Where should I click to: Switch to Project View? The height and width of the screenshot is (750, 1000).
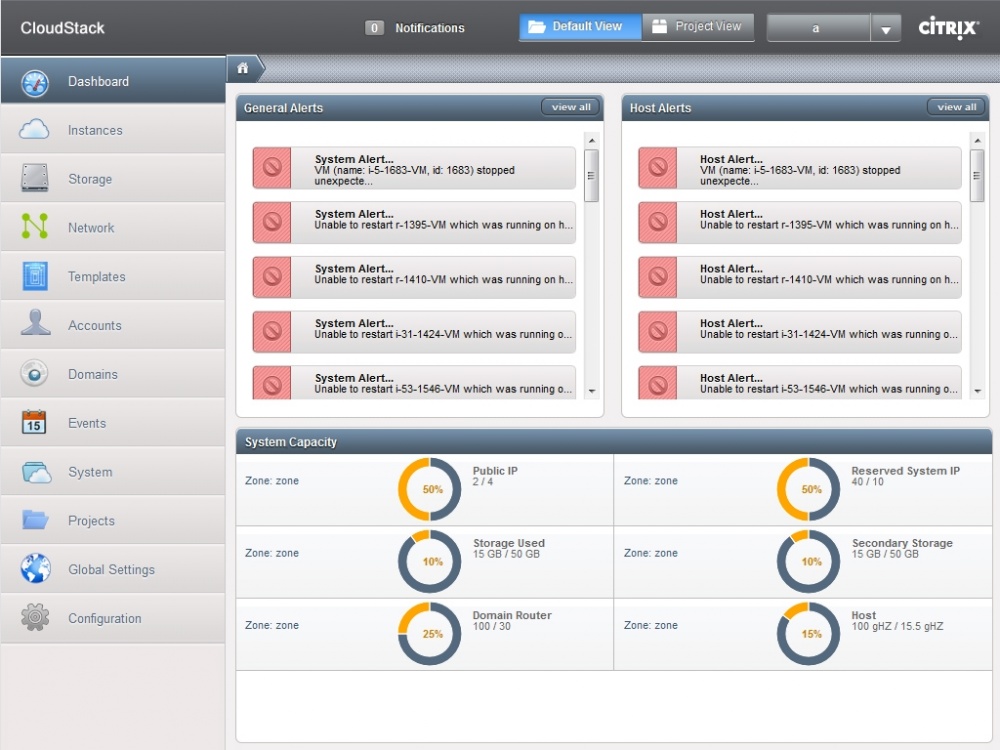[x=698, y=27]
